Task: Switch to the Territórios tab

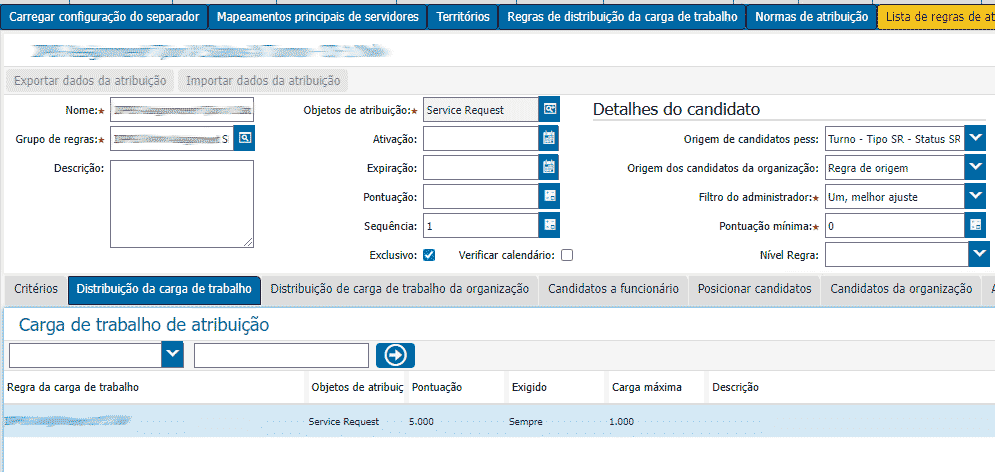Action: tap(463, 16)
